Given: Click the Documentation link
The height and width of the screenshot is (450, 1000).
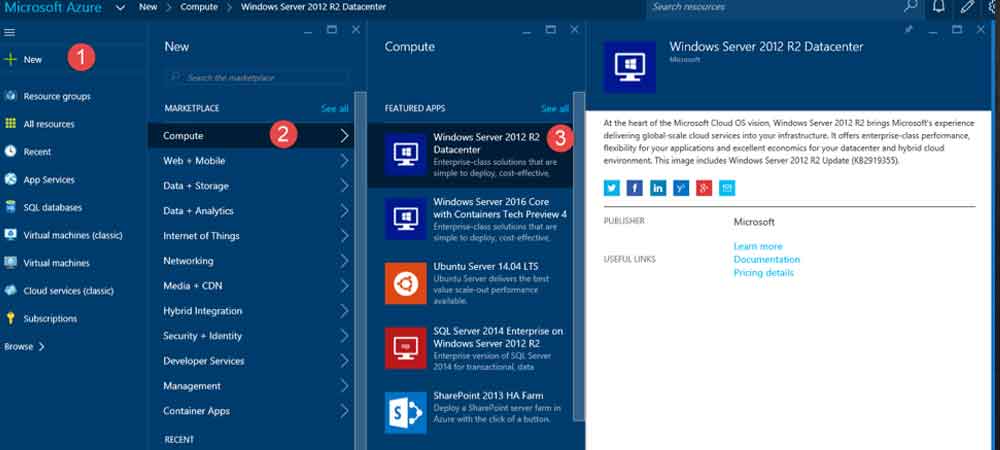Looking at the screenshot, I should (766, 260).
